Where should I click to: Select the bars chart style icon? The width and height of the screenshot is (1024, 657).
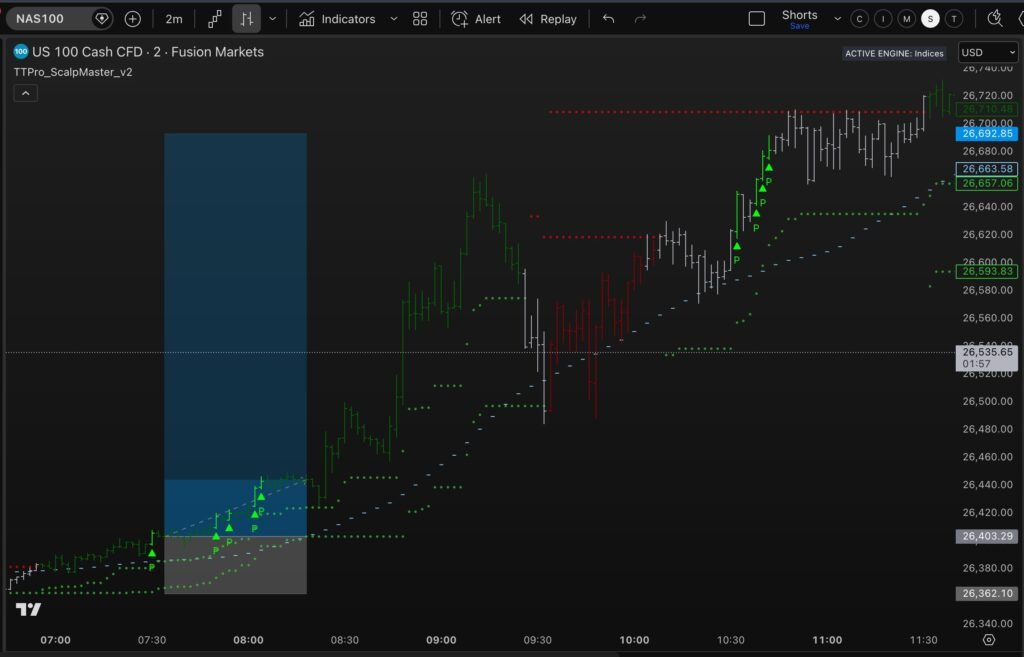pos(246,19)
